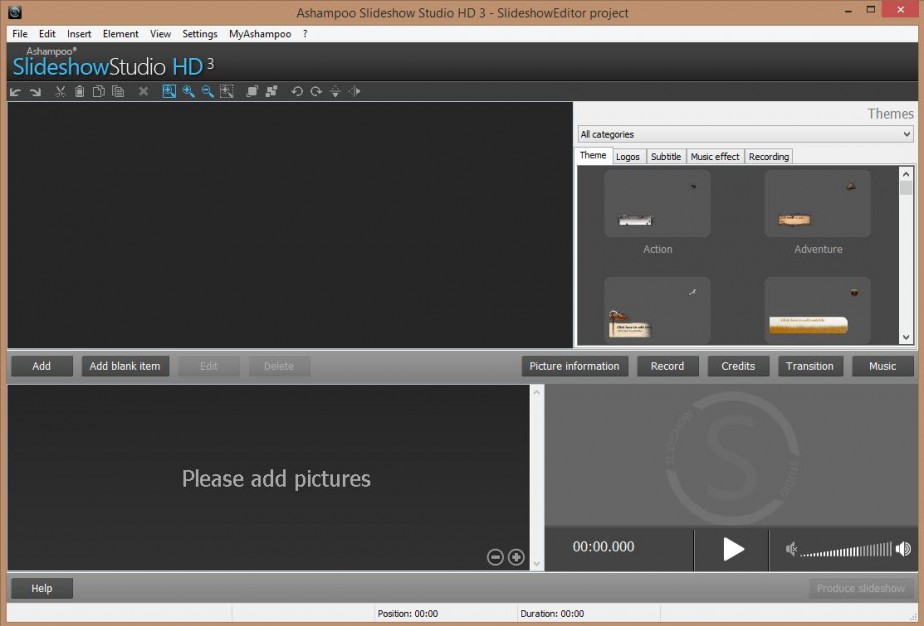The image size is (924, 626).
Task: Click the redo arrow in the toolbar
Action: click(x=35, y=92)
